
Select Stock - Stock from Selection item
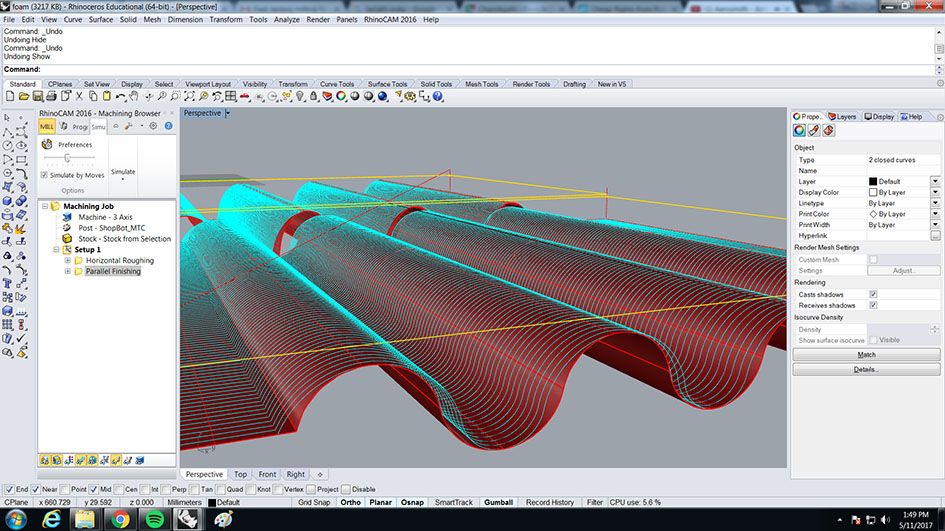click(124, 239)
